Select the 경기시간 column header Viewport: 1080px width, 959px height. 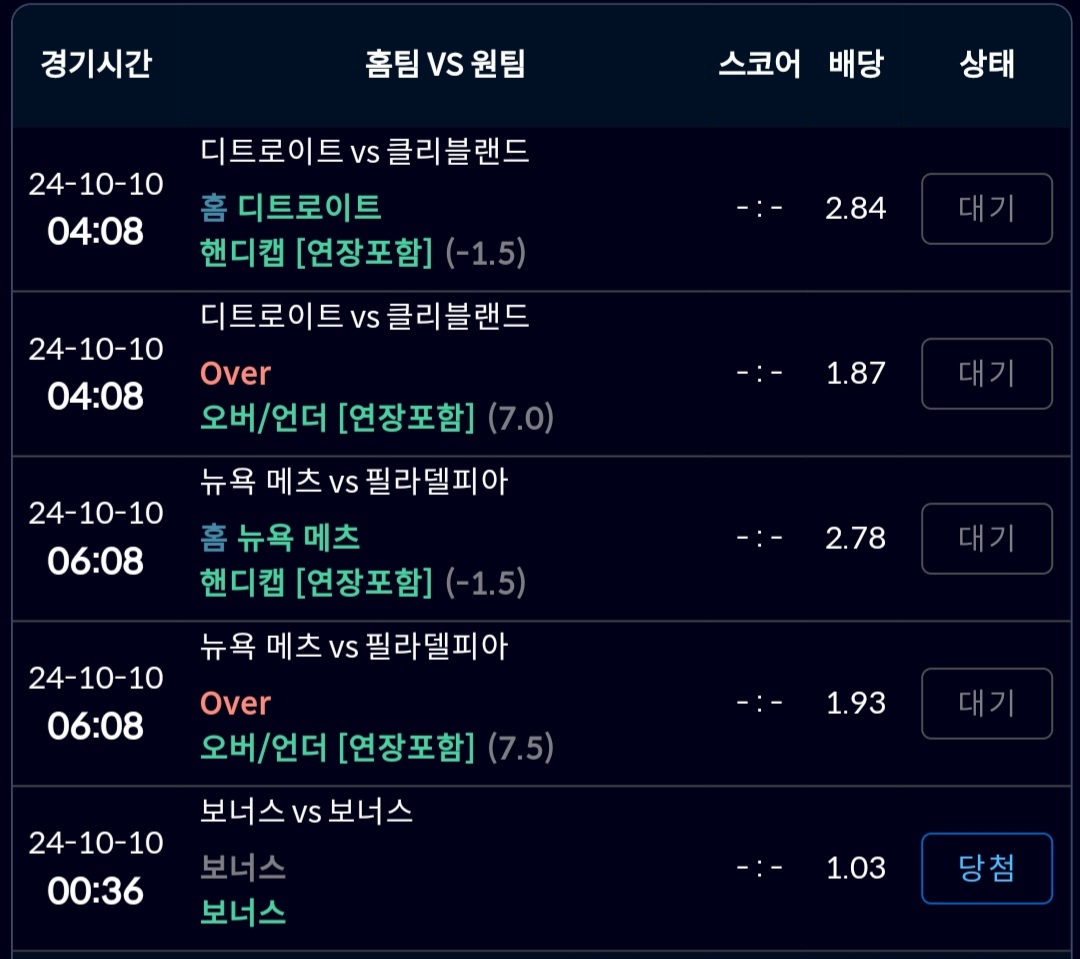click(96, 63)
